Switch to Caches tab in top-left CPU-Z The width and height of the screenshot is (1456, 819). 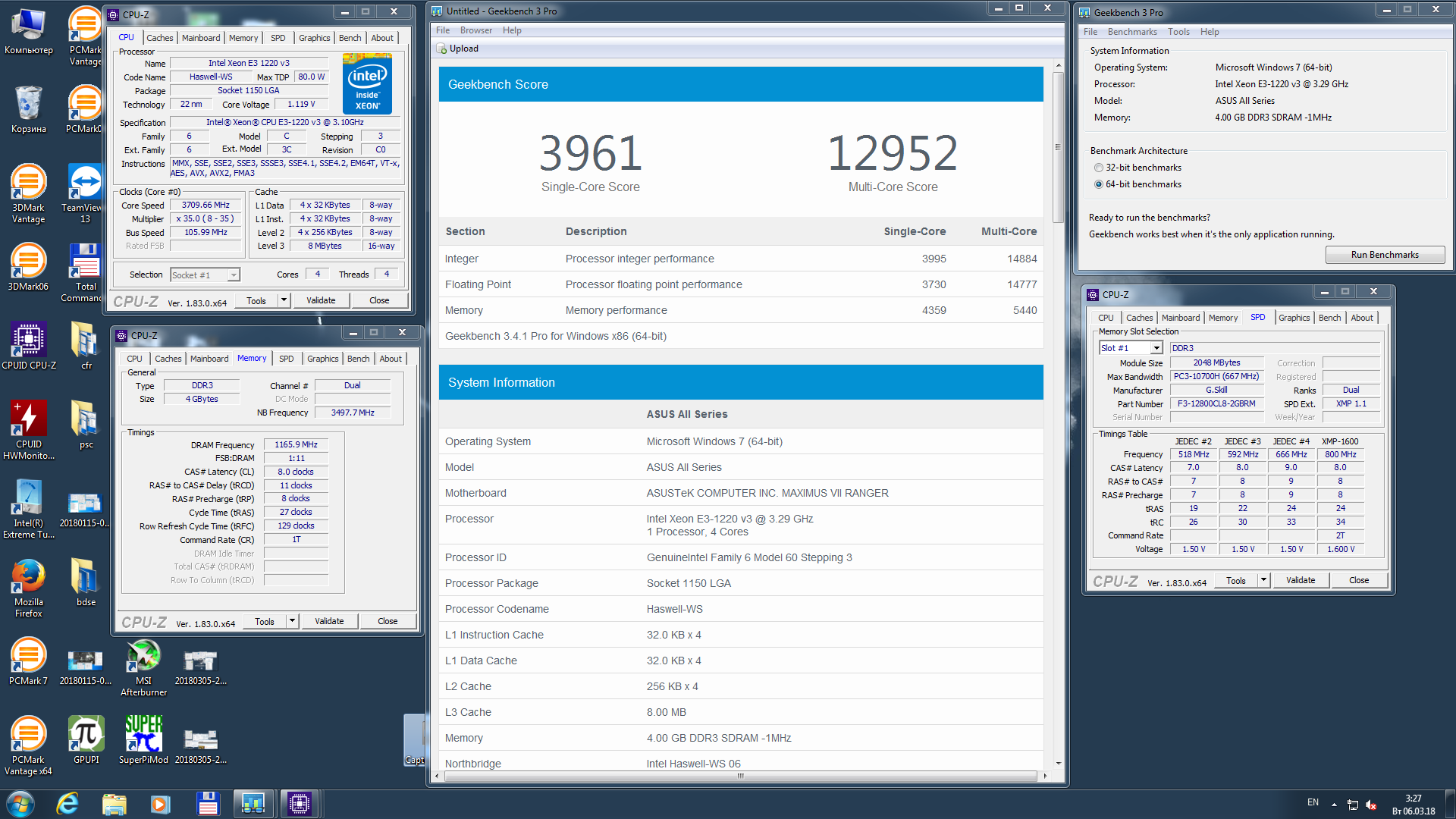pos(159,38)
